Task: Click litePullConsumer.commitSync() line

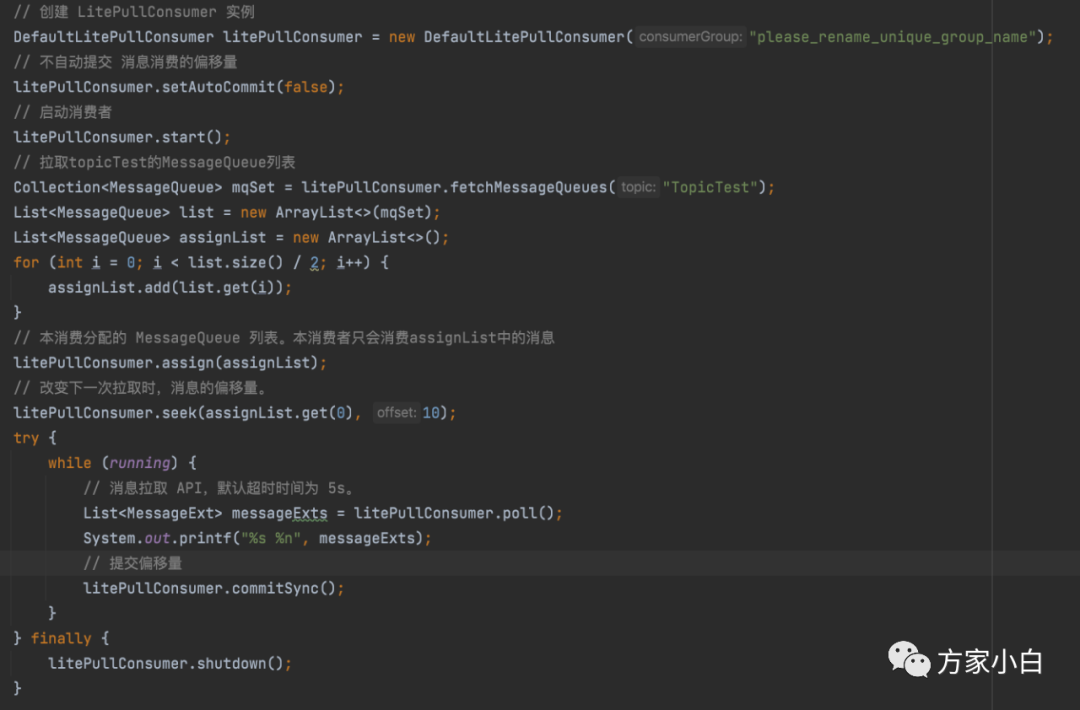Action: point(214,588)
